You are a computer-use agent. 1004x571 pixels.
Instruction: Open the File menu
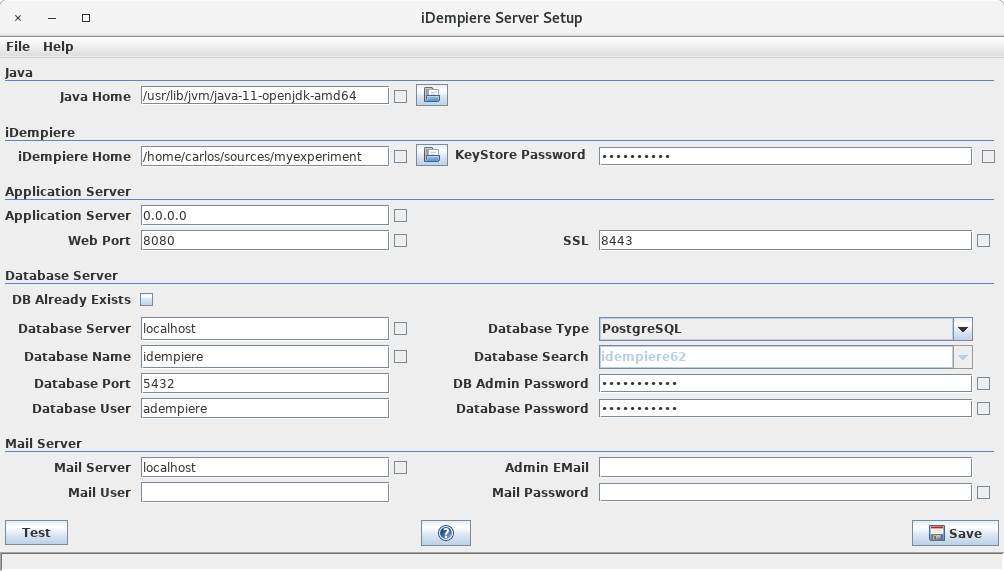point(18,47)
